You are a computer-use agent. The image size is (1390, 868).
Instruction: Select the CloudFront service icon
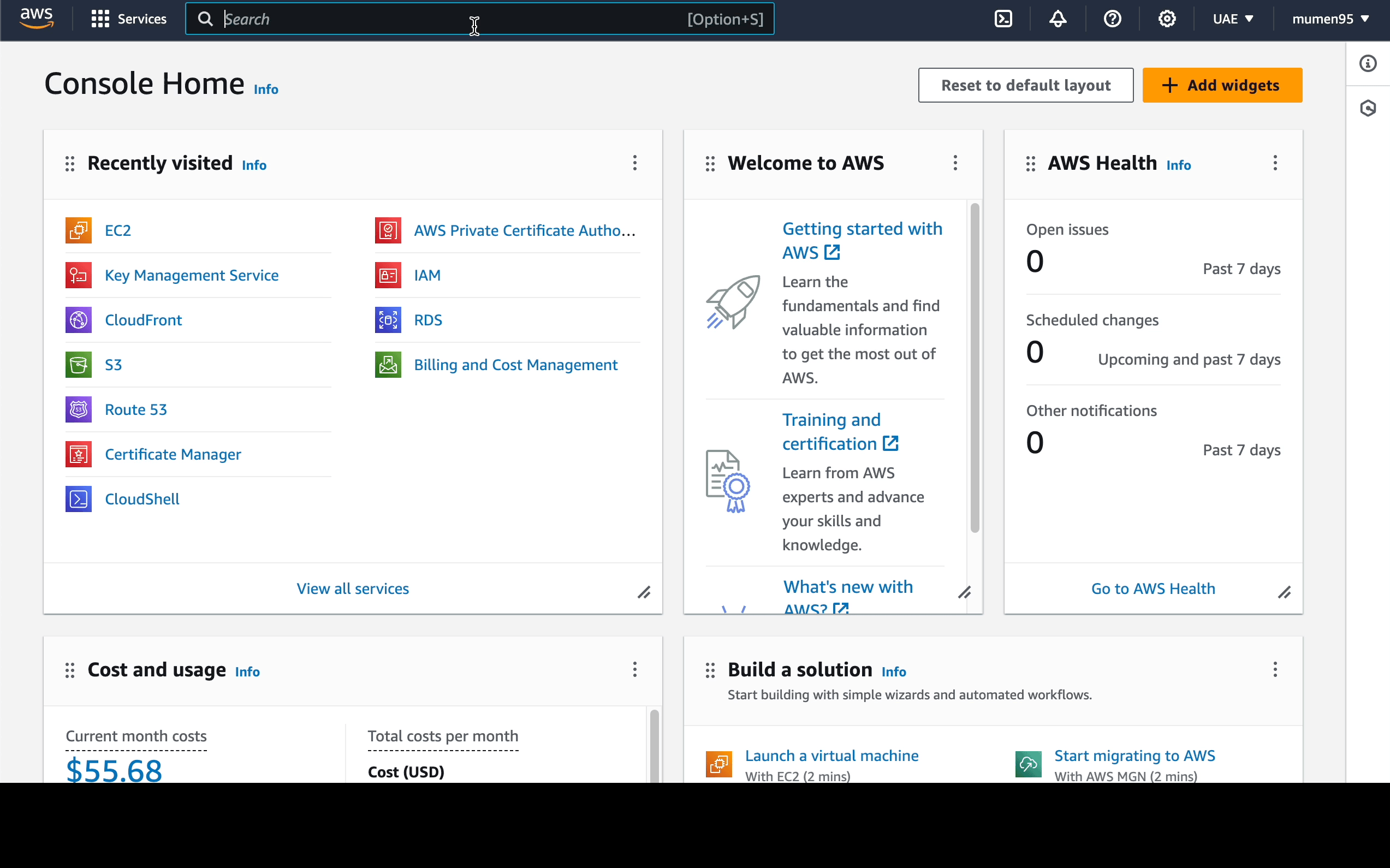[78, 319]
